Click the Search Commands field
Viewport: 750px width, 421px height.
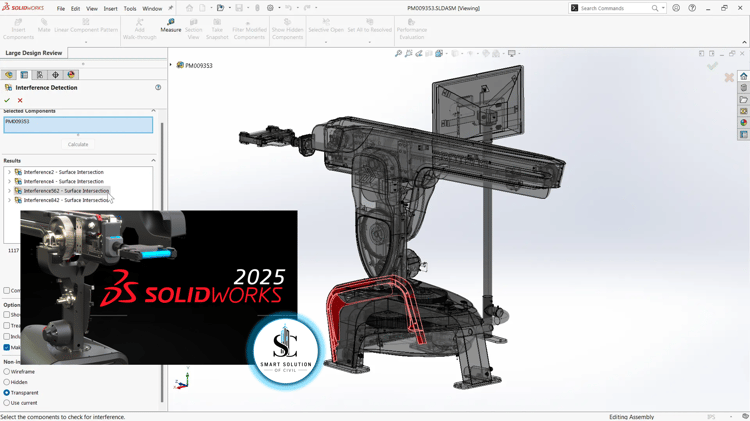615,8
